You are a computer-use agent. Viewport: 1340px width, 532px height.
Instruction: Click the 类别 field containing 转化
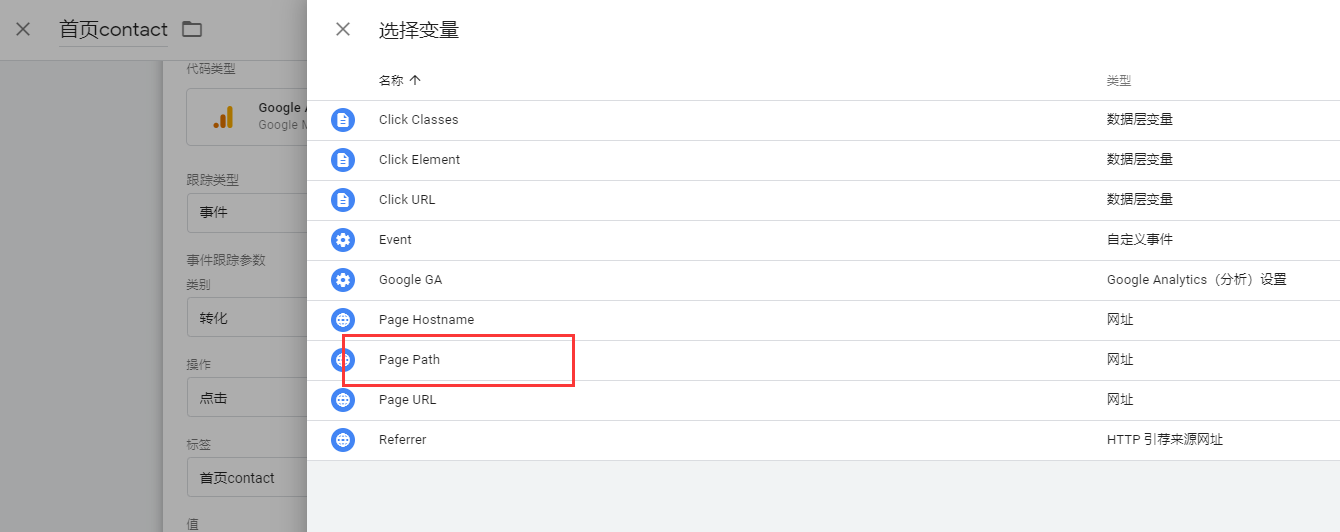tap(246, 318)
